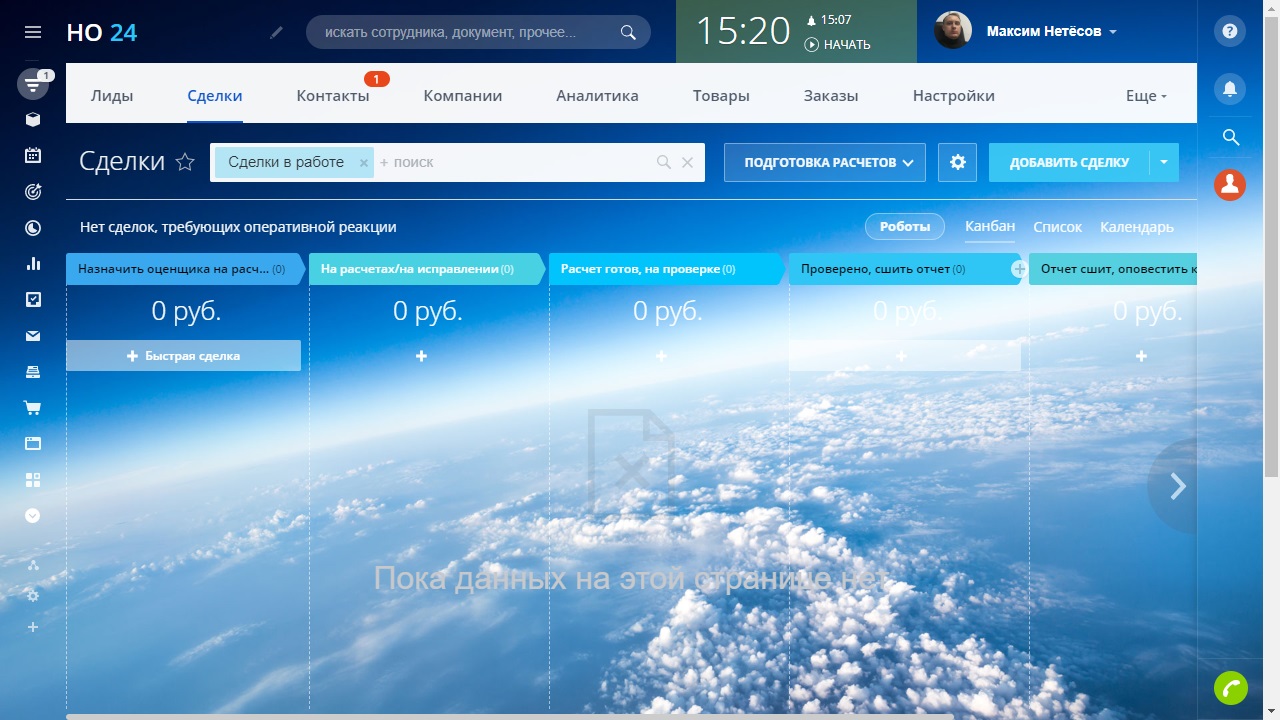
Task: Open the sitemap structure icon in sidebar
Action: click(x=33, y=566)
